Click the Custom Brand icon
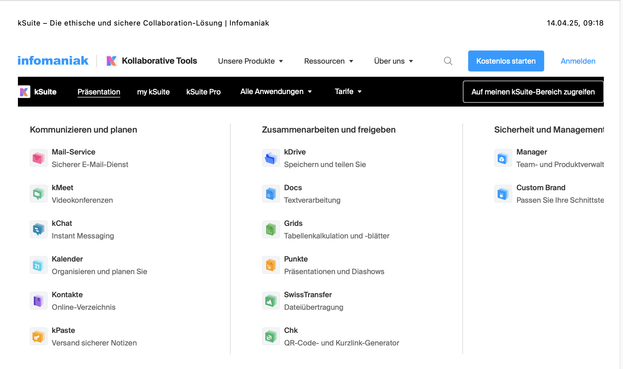623x369 pixels. (503, 194)
